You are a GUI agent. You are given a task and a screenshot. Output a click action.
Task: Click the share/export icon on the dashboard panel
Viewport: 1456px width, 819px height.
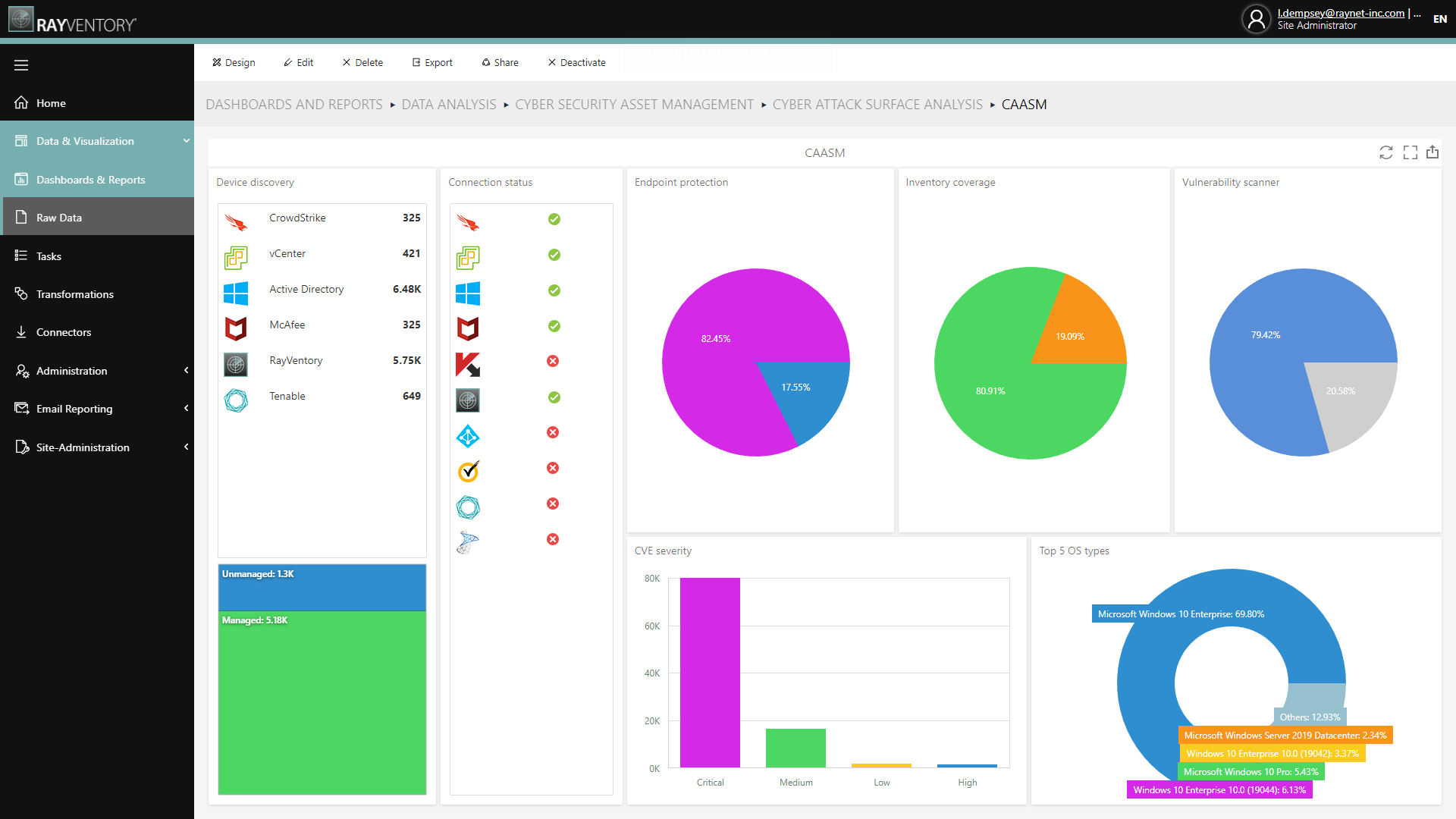coord(1433,152)
